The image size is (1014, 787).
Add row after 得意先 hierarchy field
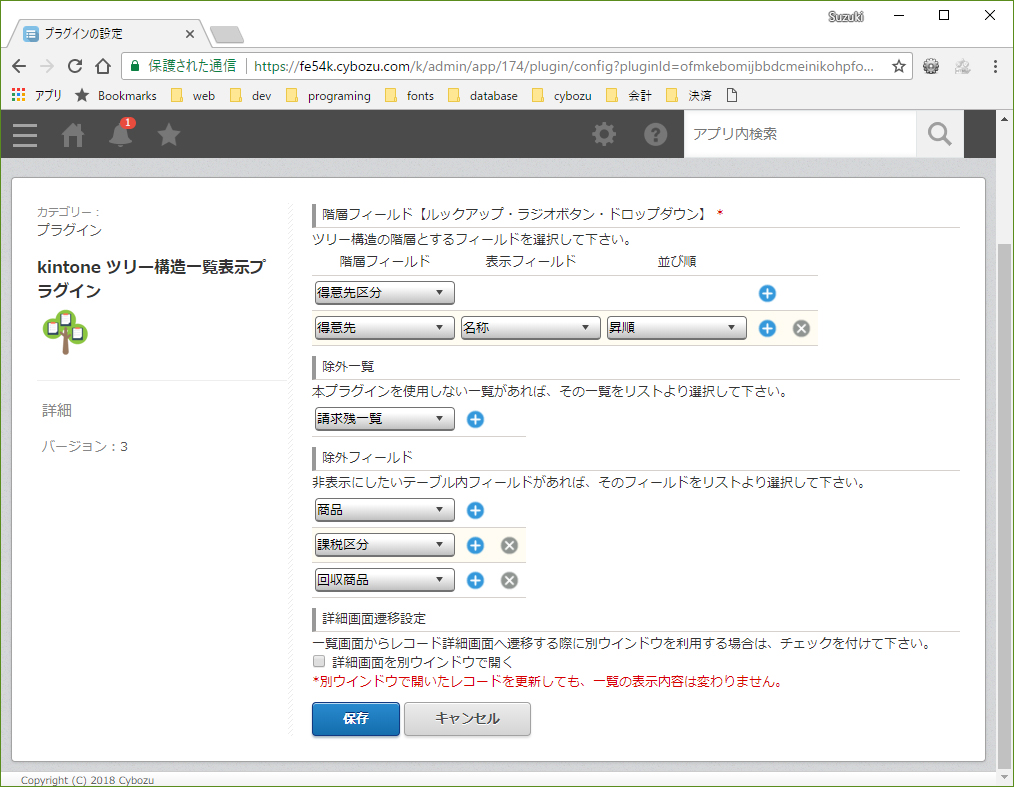767,329
